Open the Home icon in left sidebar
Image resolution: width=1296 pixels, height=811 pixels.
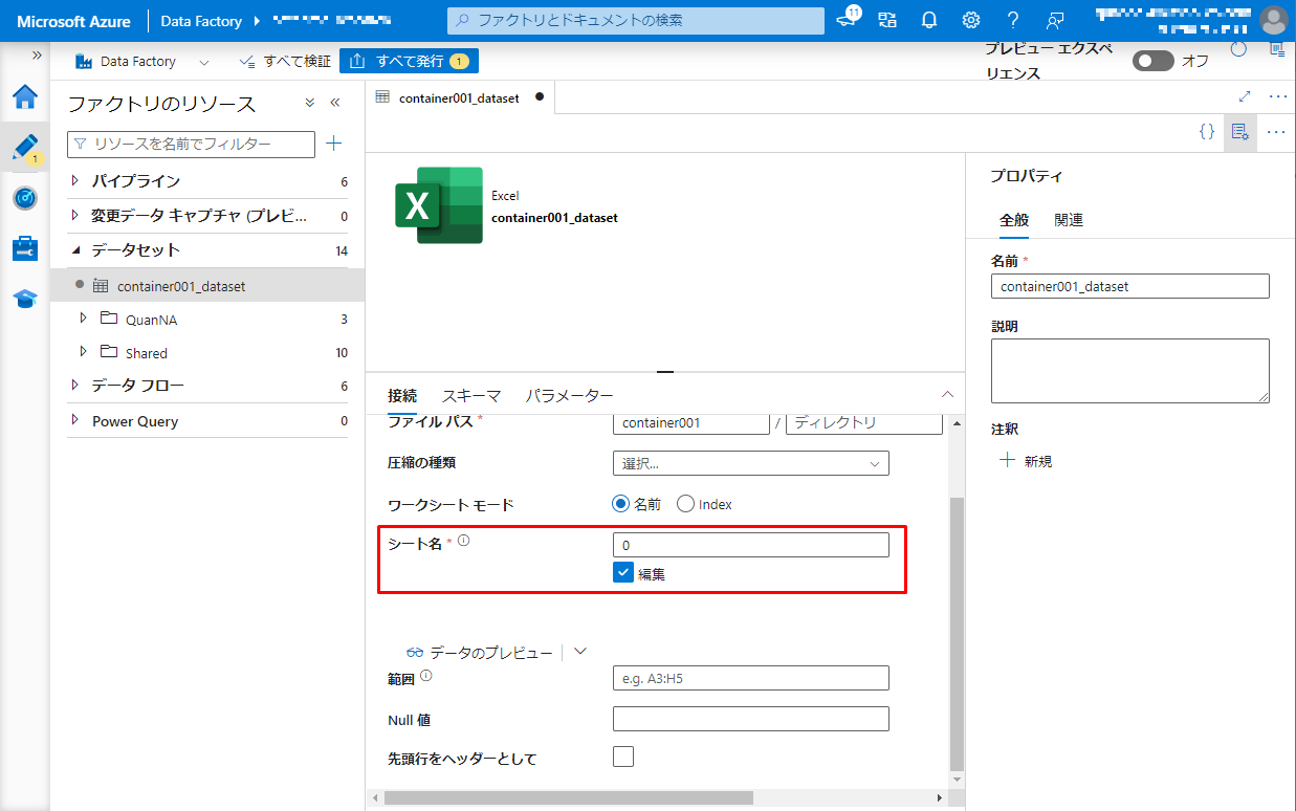point(25,97)
